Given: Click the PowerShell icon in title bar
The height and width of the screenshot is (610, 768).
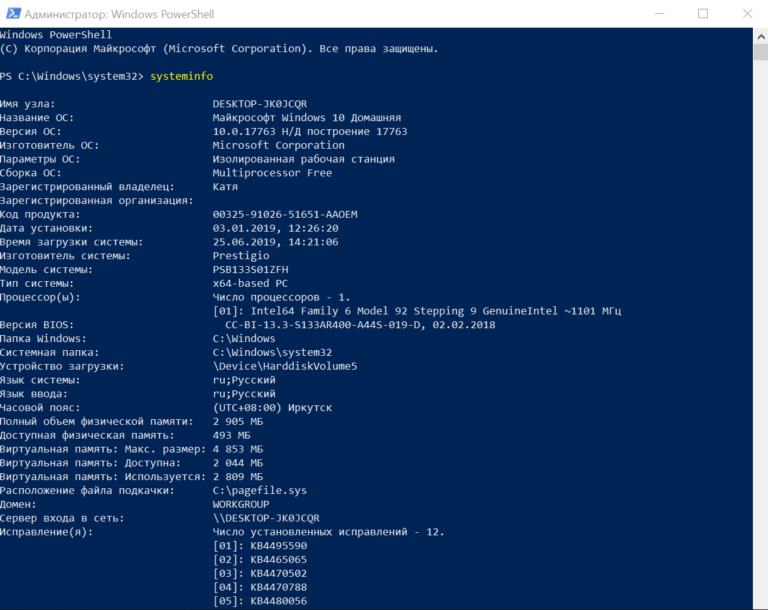Looking at the screenshot, I should pos(12,13).
